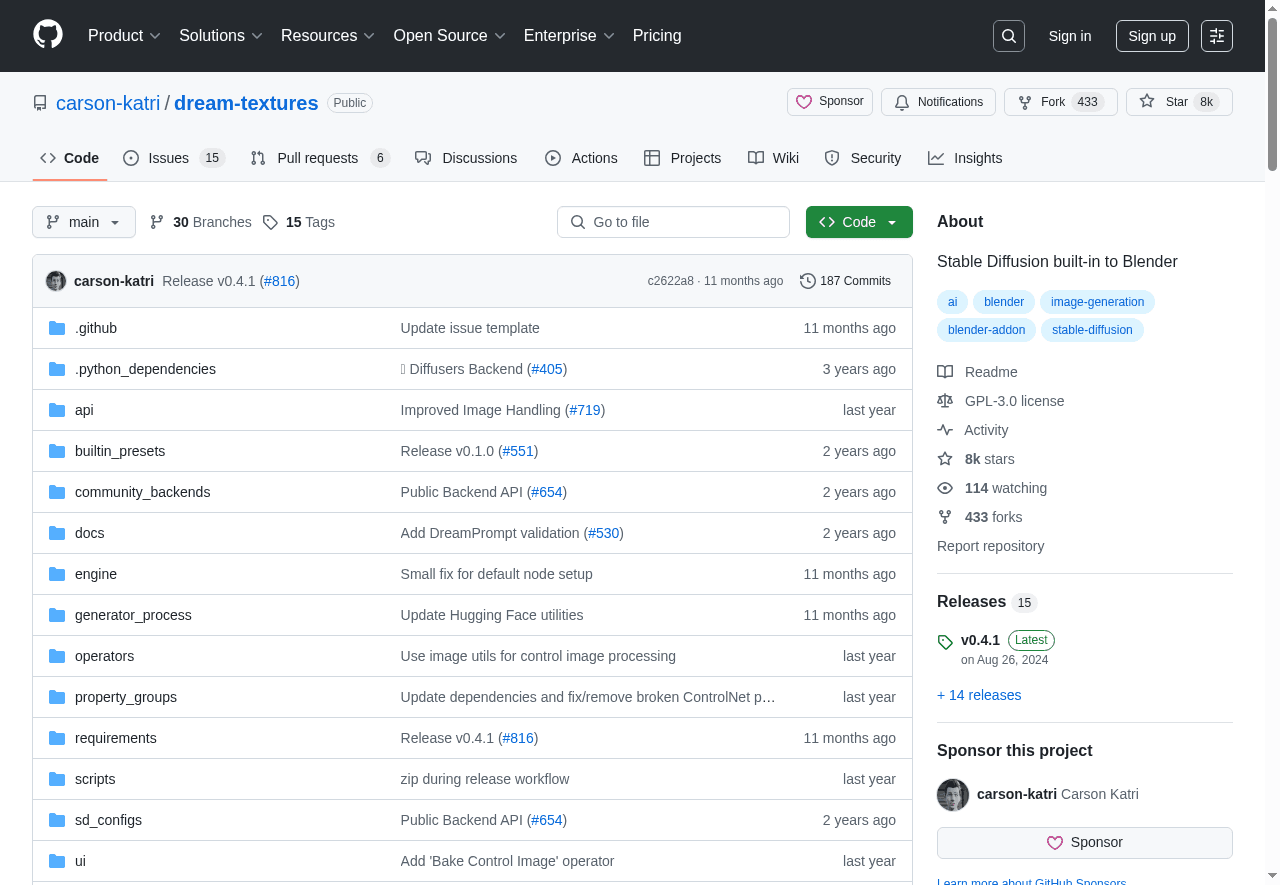The width and height of the screenshot is (1280, 885).
Task: Click the Readme book icon
Action: coord(945,372)
